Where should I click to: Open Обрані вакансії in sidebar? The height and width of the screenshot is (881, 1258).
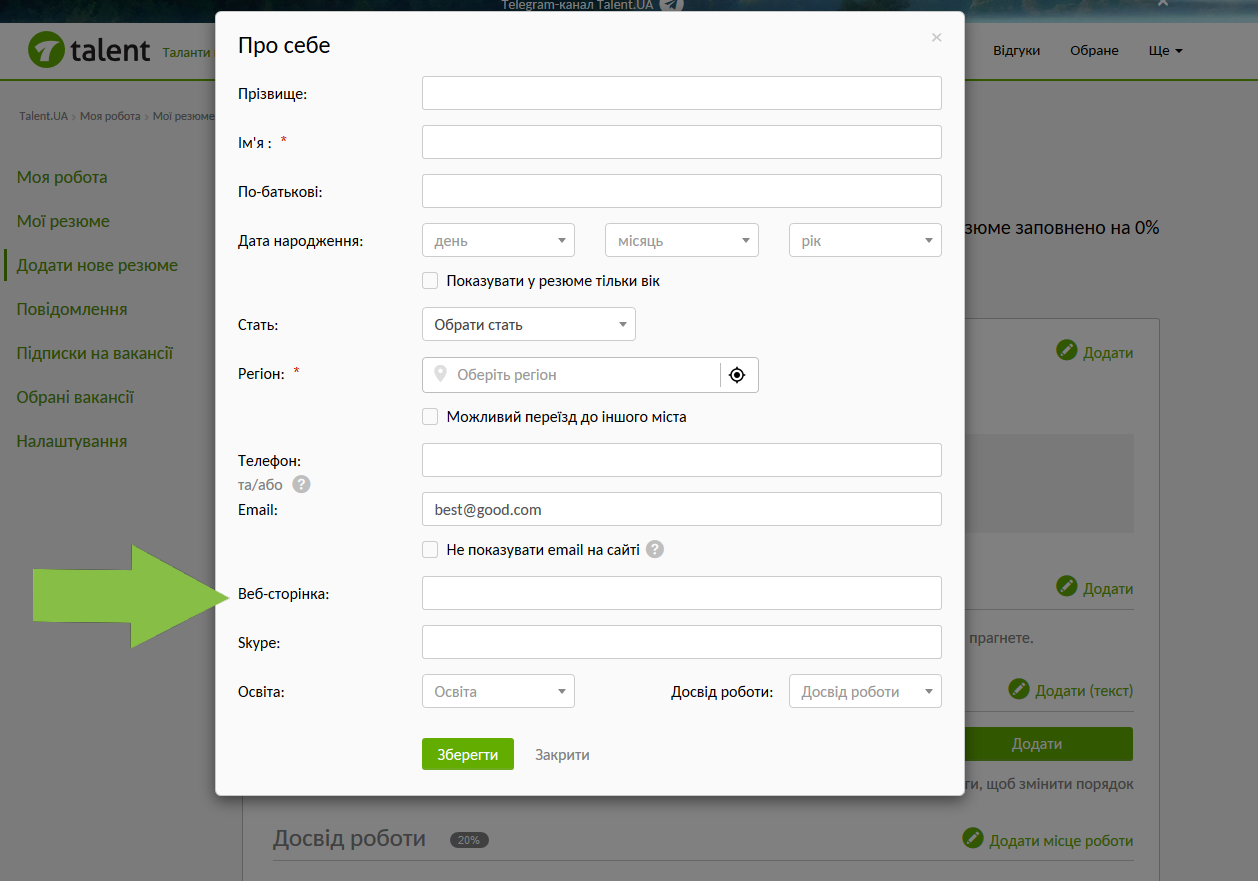(75, 397)
